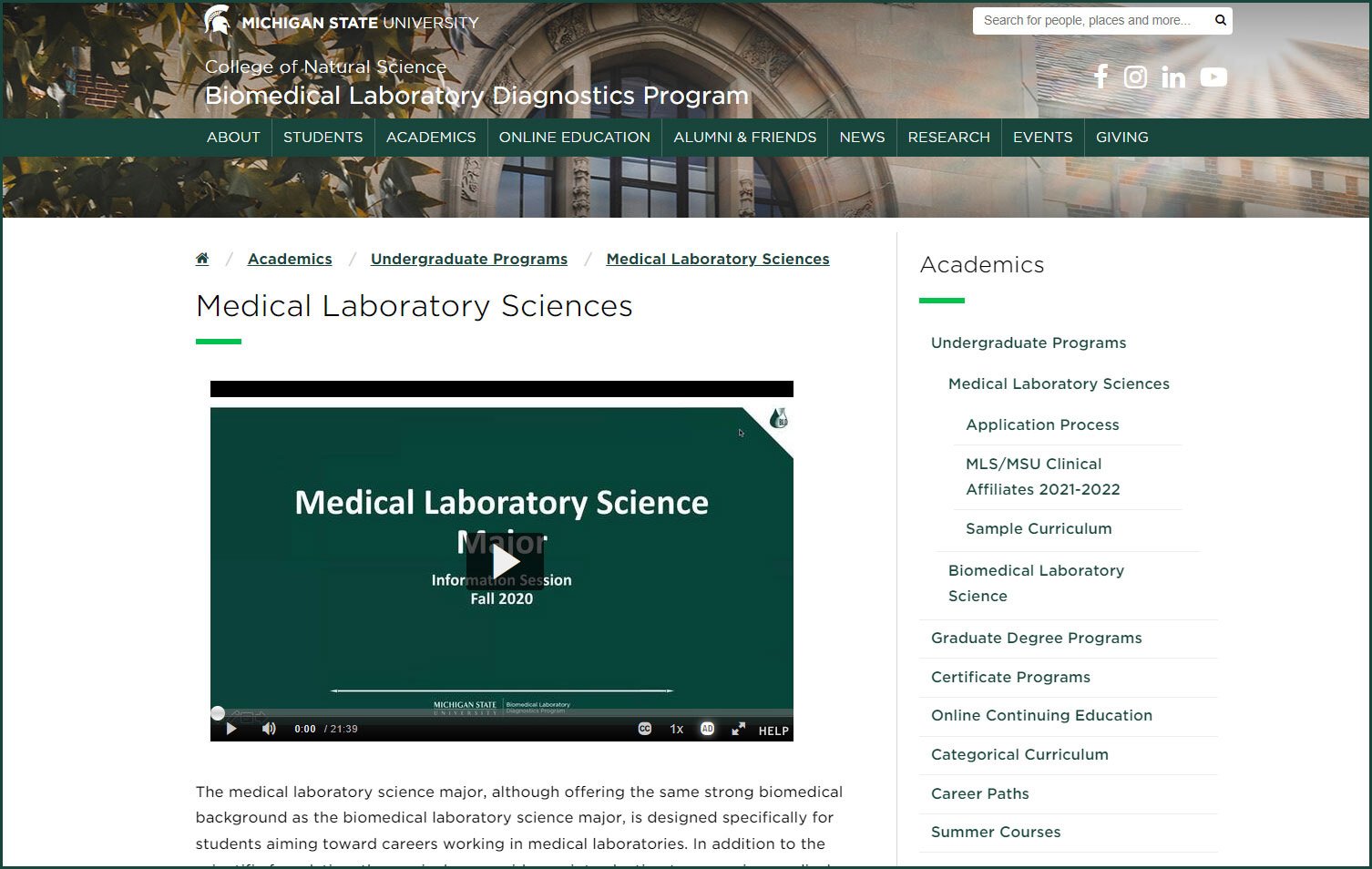This screenshot has width=1372, height=869.
Task: Open the ACADEMICS nav menu
Action: point(431,138)
